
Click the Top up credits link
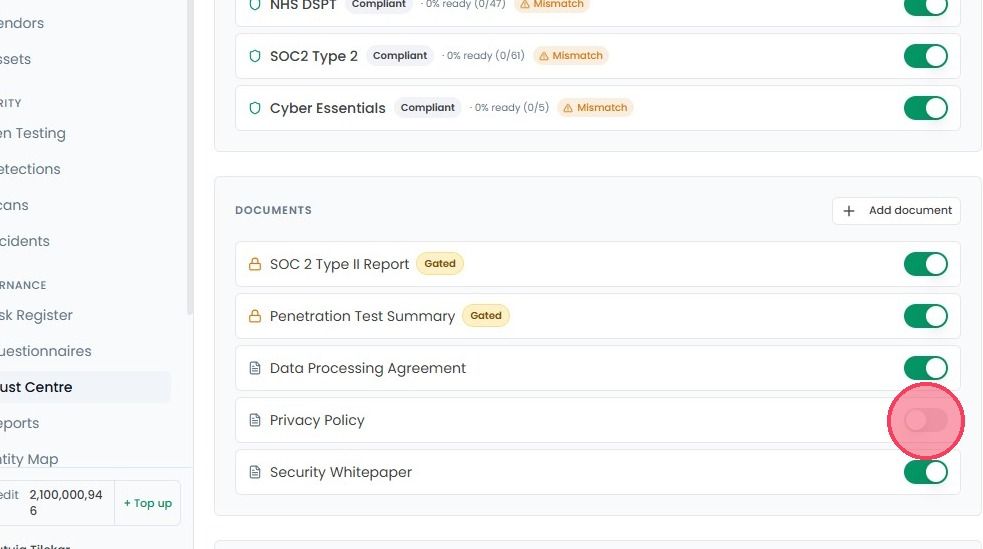147,503
